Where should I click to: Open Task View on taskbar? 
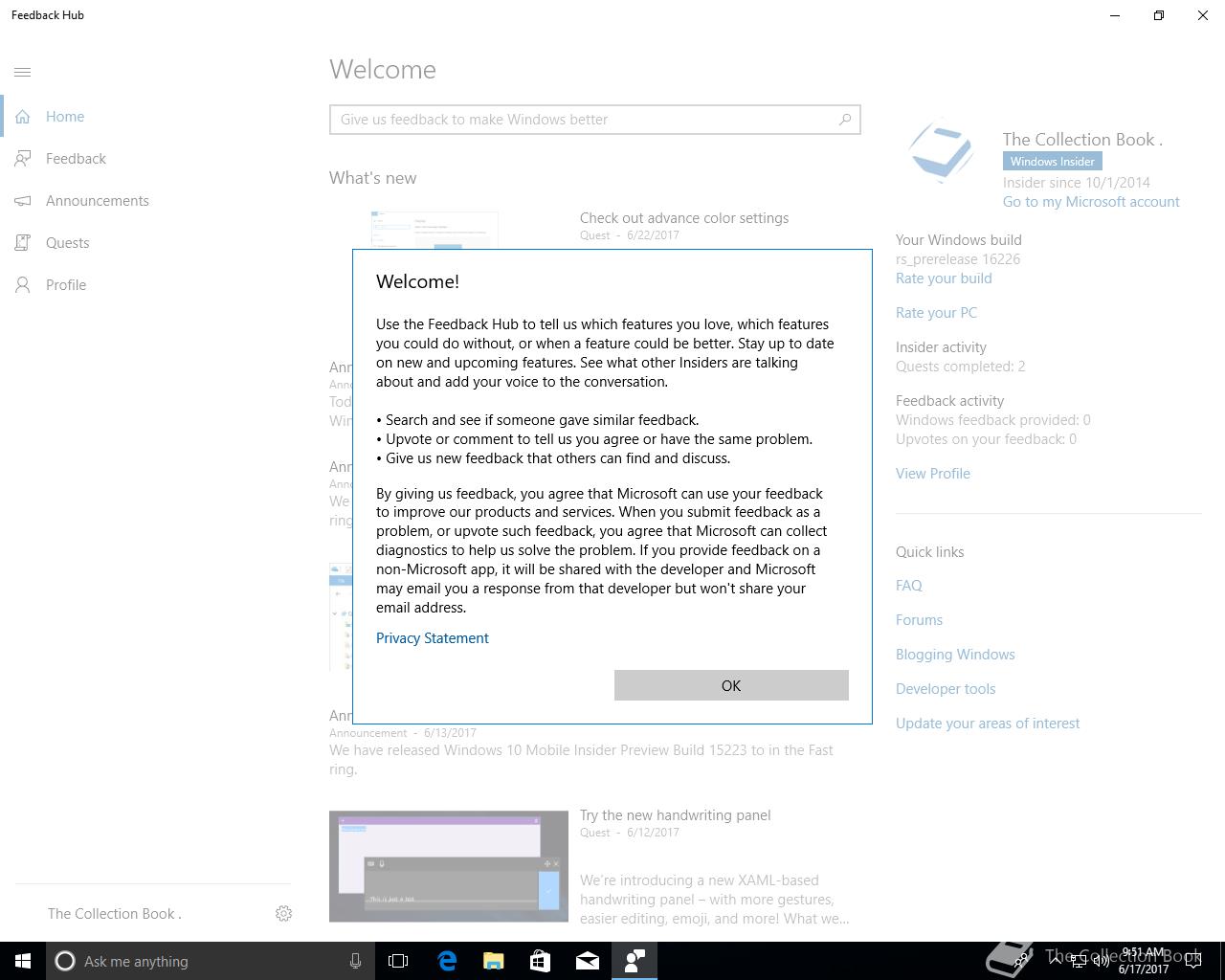(x=398, y=961)
